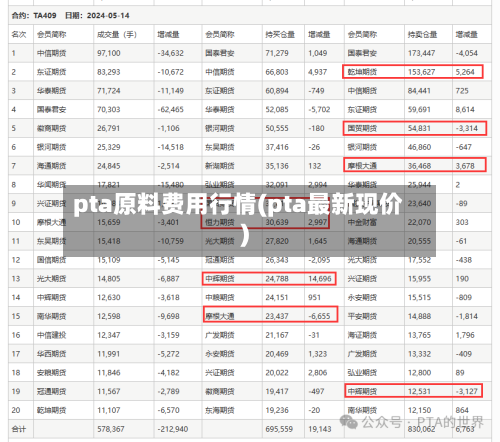Select the long position cell 66,803
This screenshot has height=442, width=500.
(x=277, y=72)
